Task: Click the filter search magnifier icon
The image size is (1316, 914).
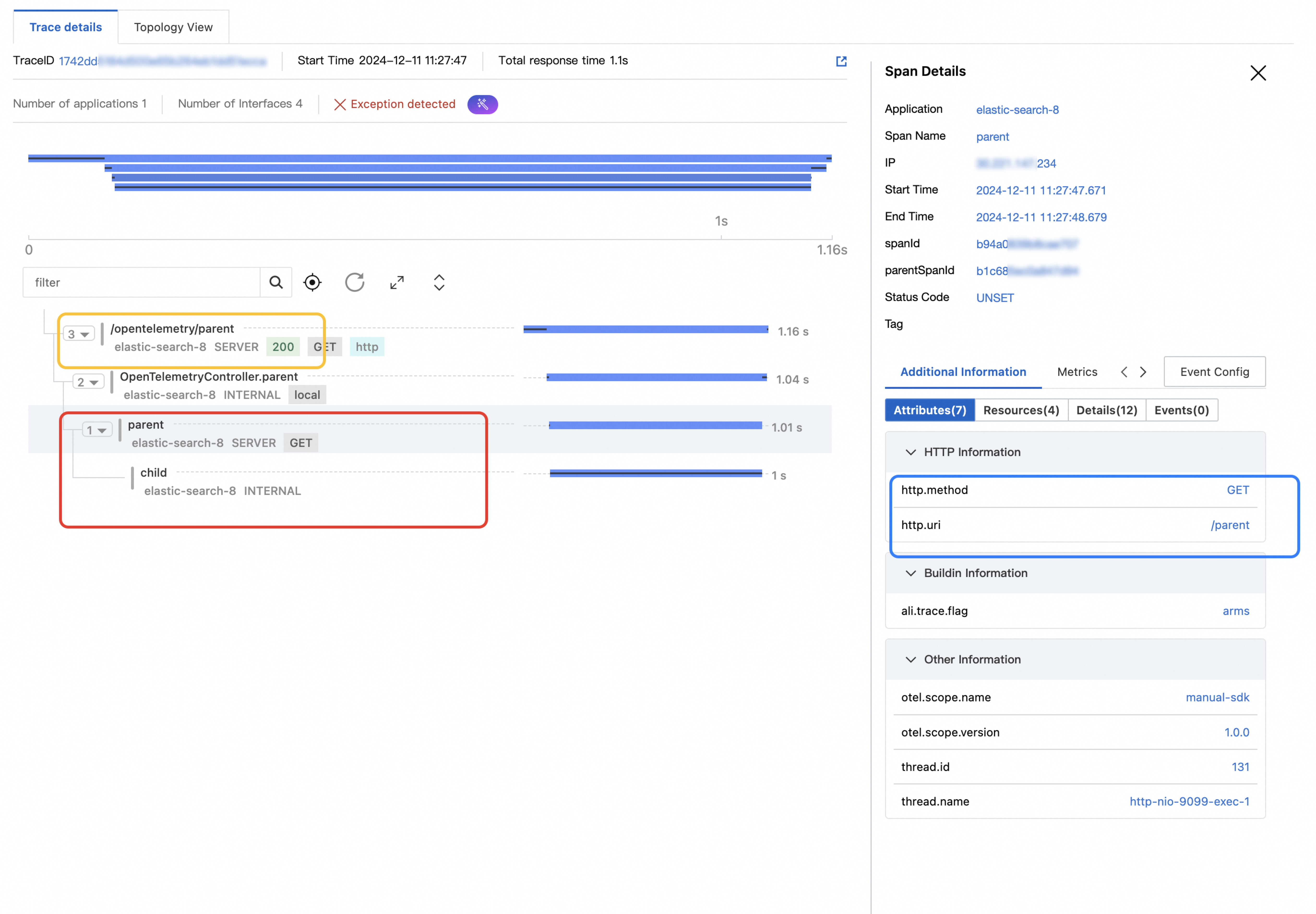Action: coord(276,282)
